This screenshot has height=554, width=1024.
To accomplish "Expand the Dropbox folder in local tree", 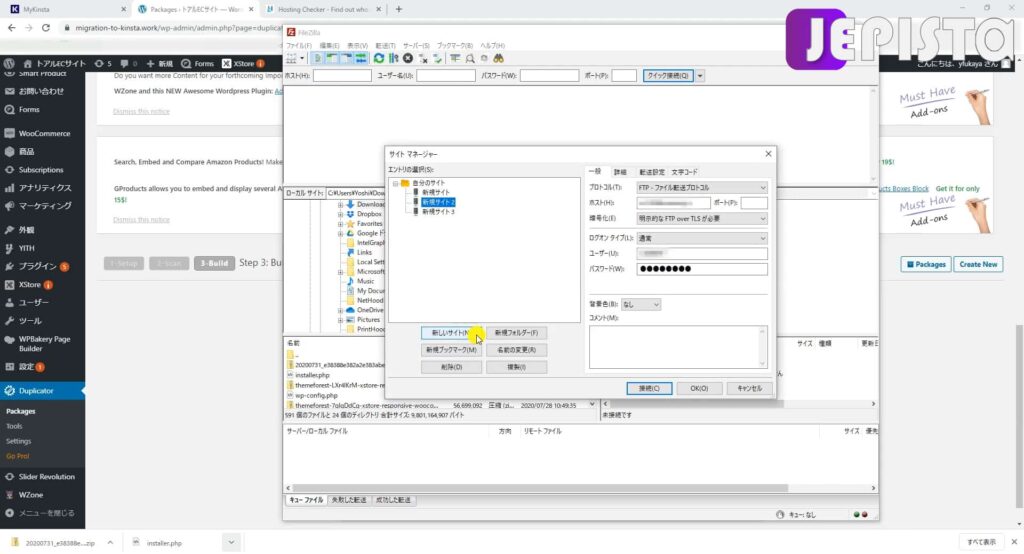I will [340, 214].
